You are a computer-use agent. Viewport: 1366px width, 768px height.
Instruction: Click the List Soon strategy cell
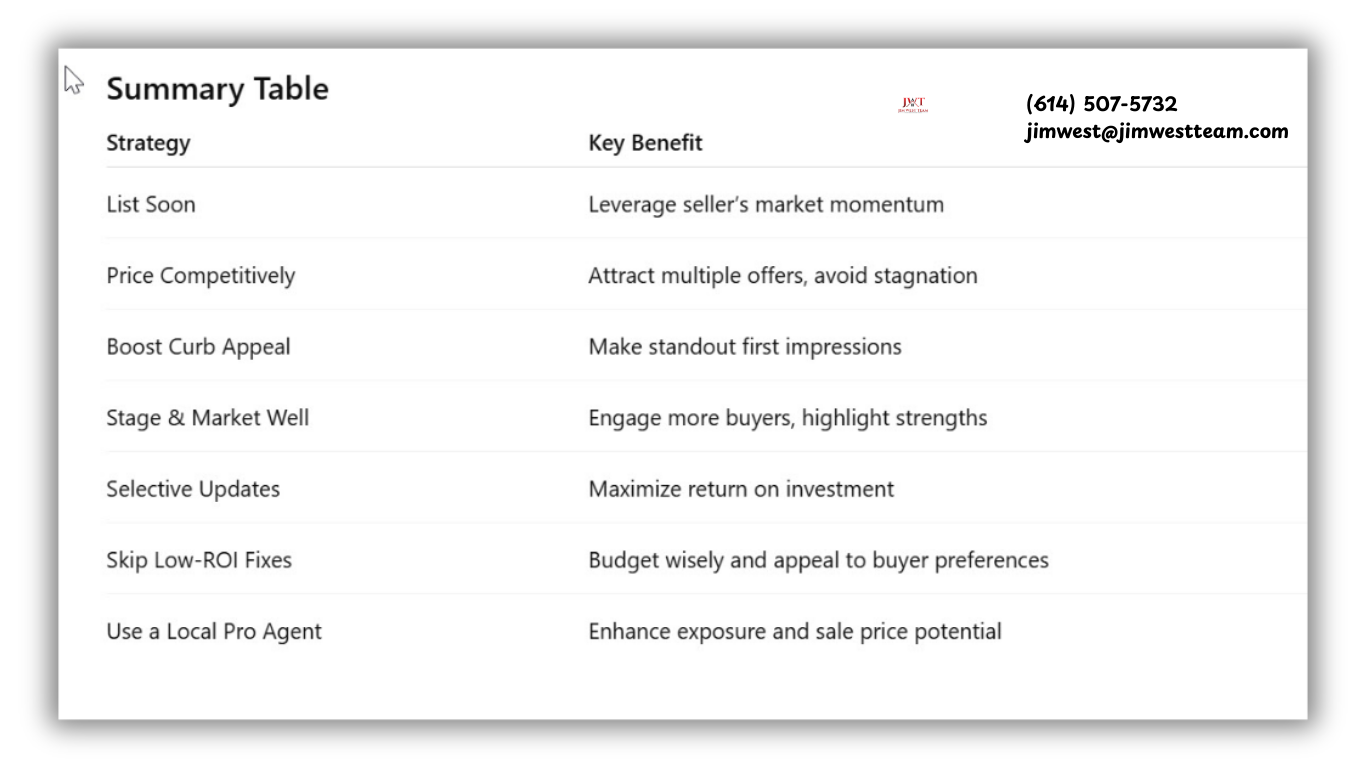pyautogui.click(x=151, y=205)
